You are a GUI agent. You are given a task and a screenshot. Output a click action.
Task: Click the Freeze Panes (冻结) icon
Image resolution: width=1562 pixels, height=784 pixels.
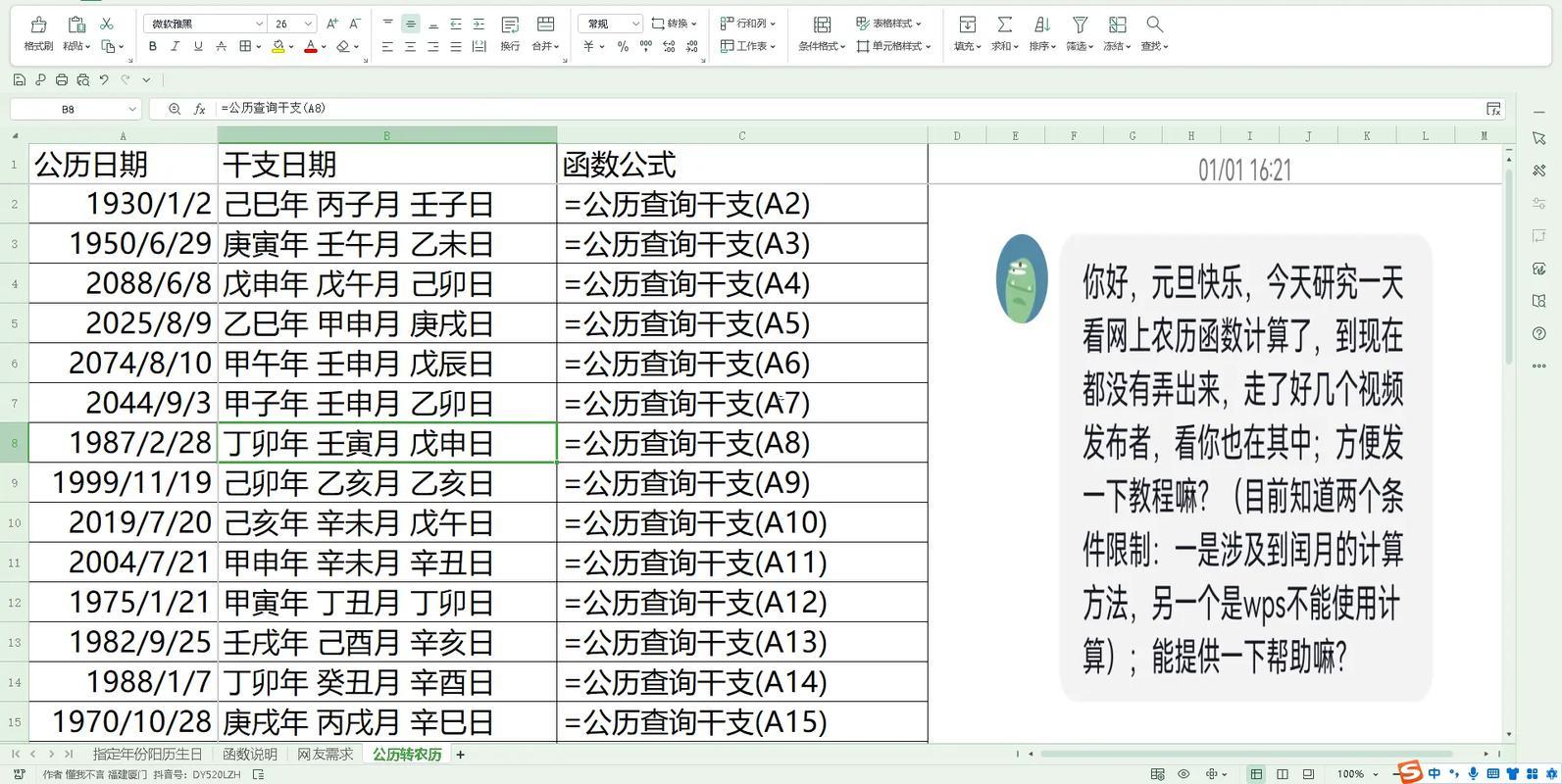tap(1117, 24)
